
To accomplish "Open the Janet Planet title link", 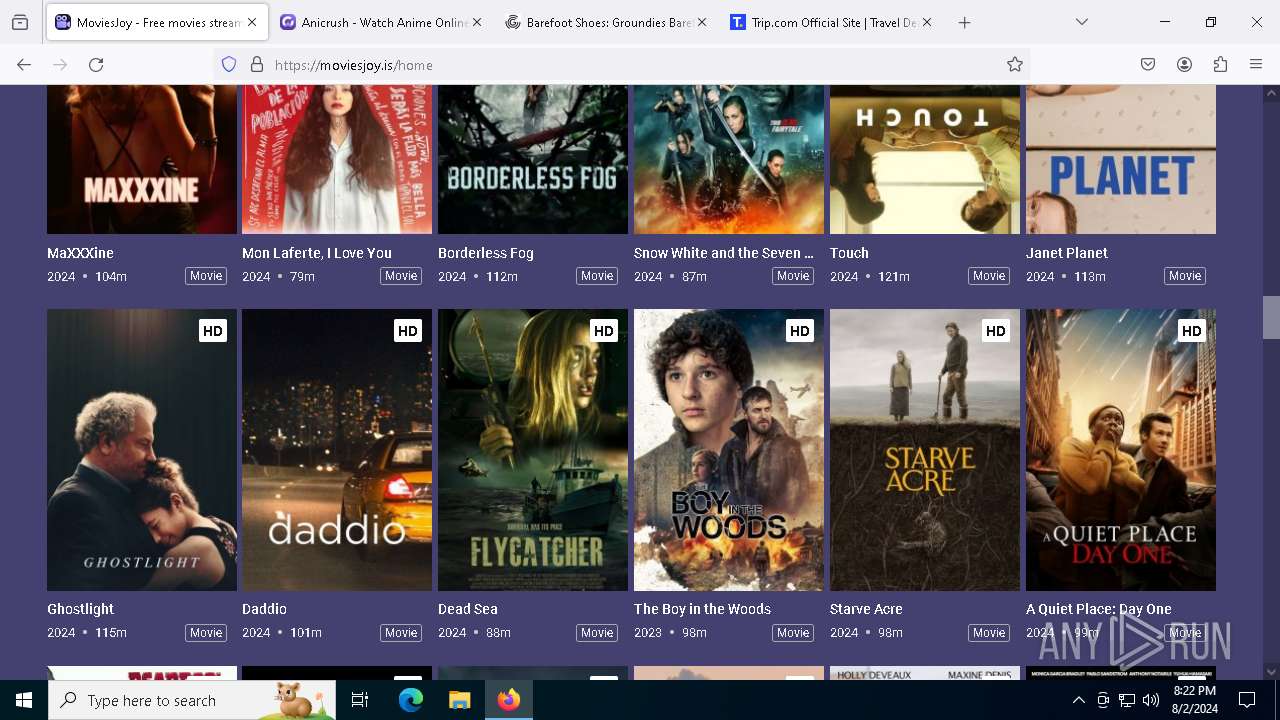I will click(1067, 253).
